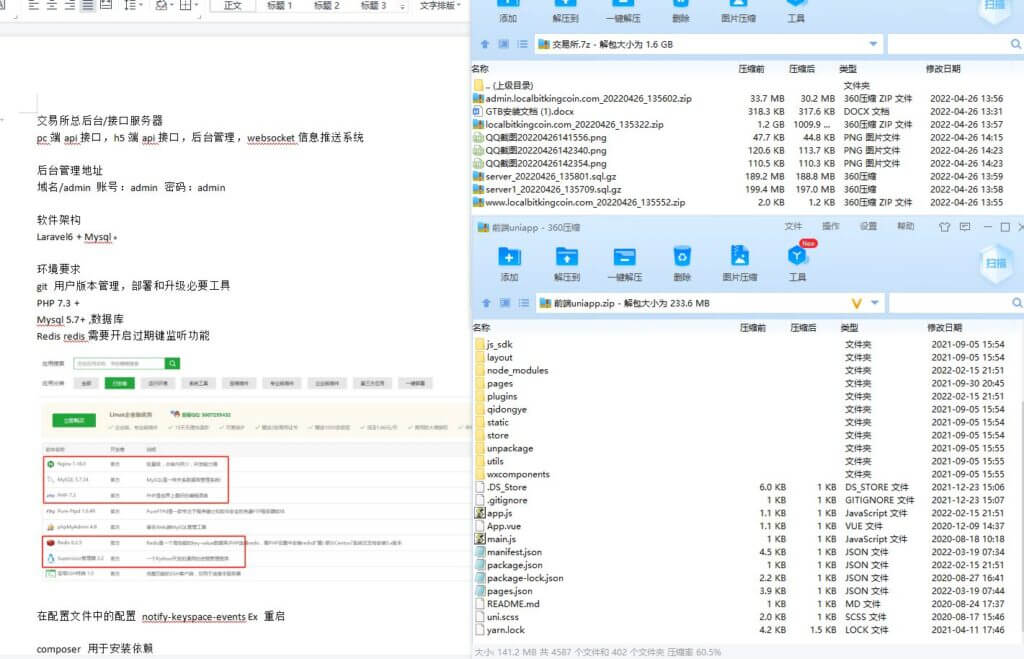Switch to list view in 前端uniapp window
The width and height of the screenshot is (1024, 659).
524,303
